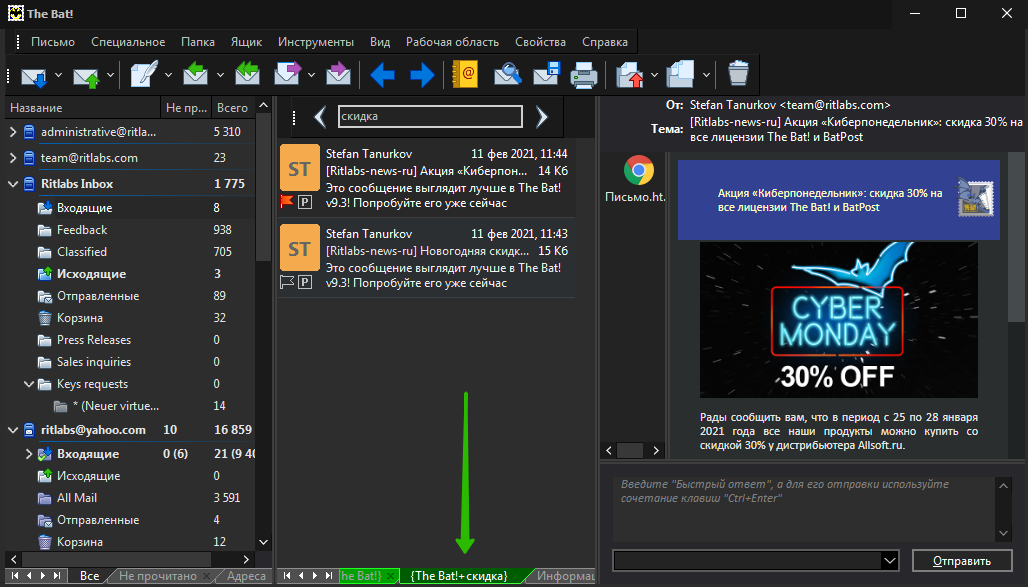Print the message with the printer icon

(x=584, y=75)
